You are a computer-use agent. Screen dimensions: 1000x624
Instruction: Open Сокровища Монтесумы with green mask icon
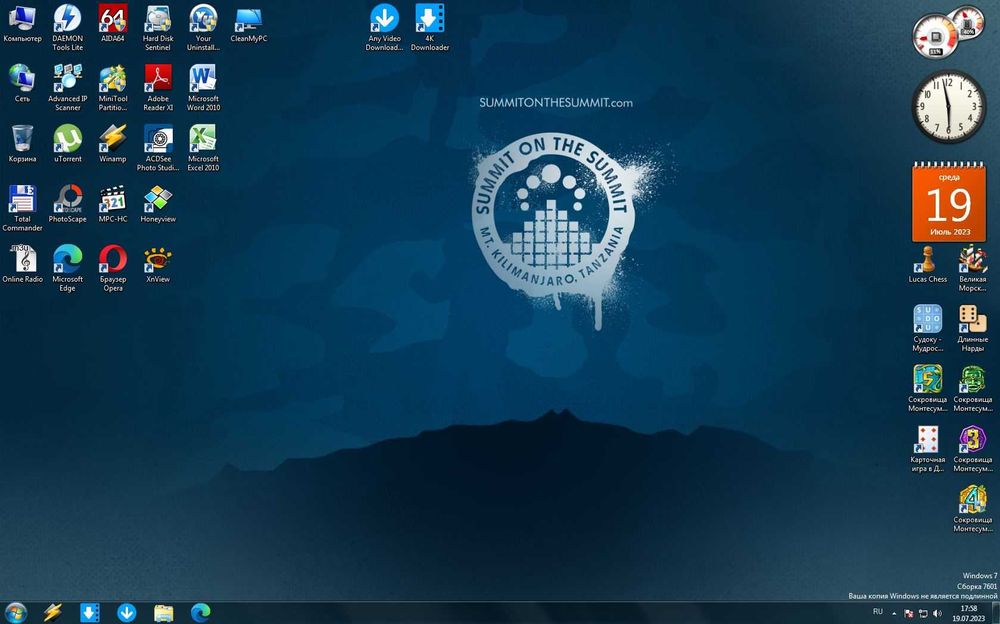[973, 388]
